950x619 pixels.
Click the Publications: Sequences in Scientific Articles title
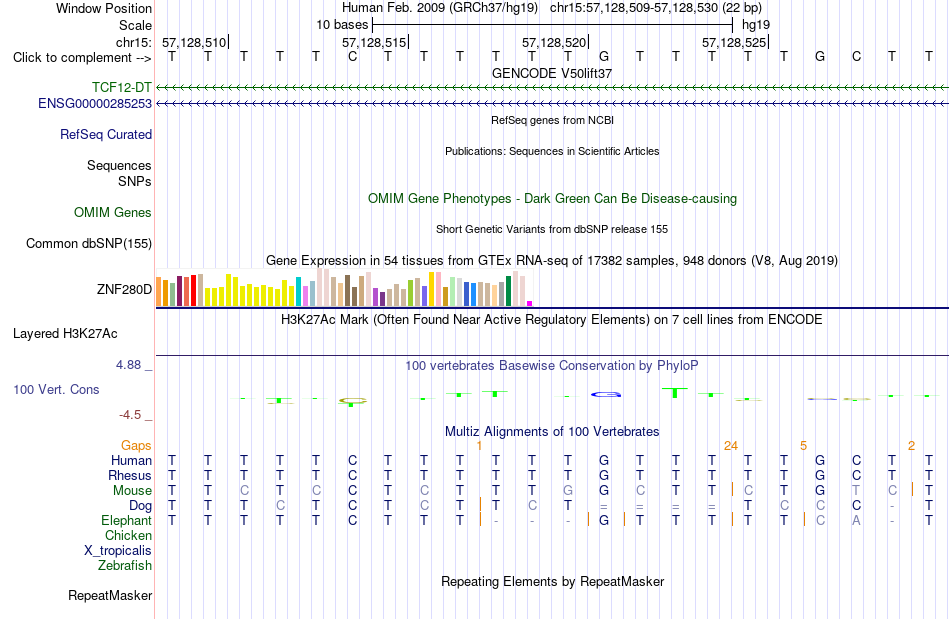pos(552,151)
